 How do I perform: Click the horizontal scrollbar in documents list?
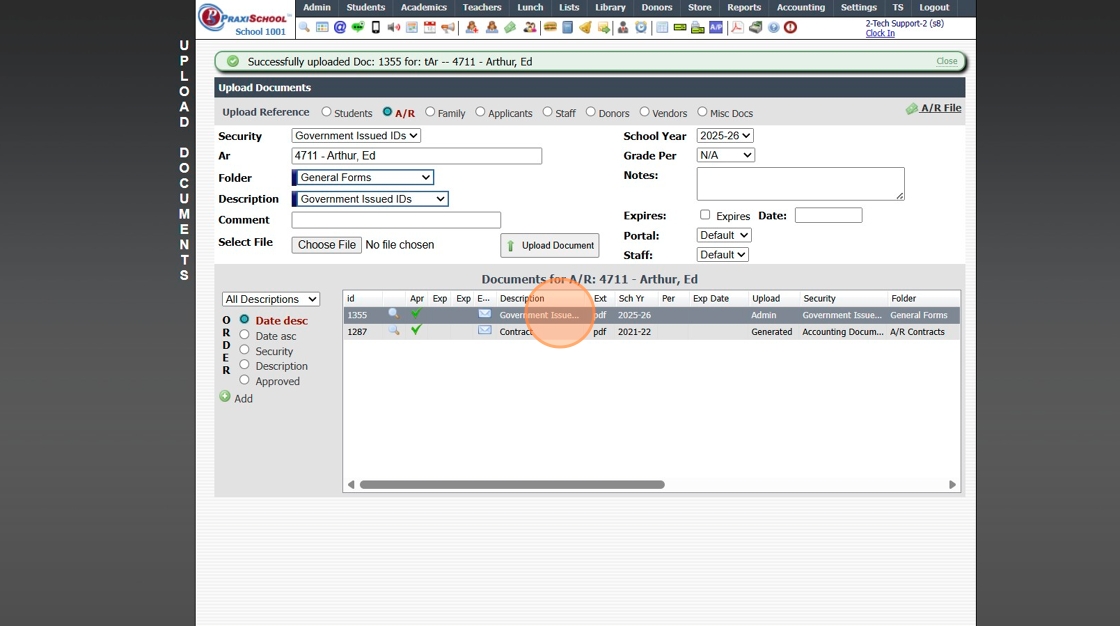[512, 485]
